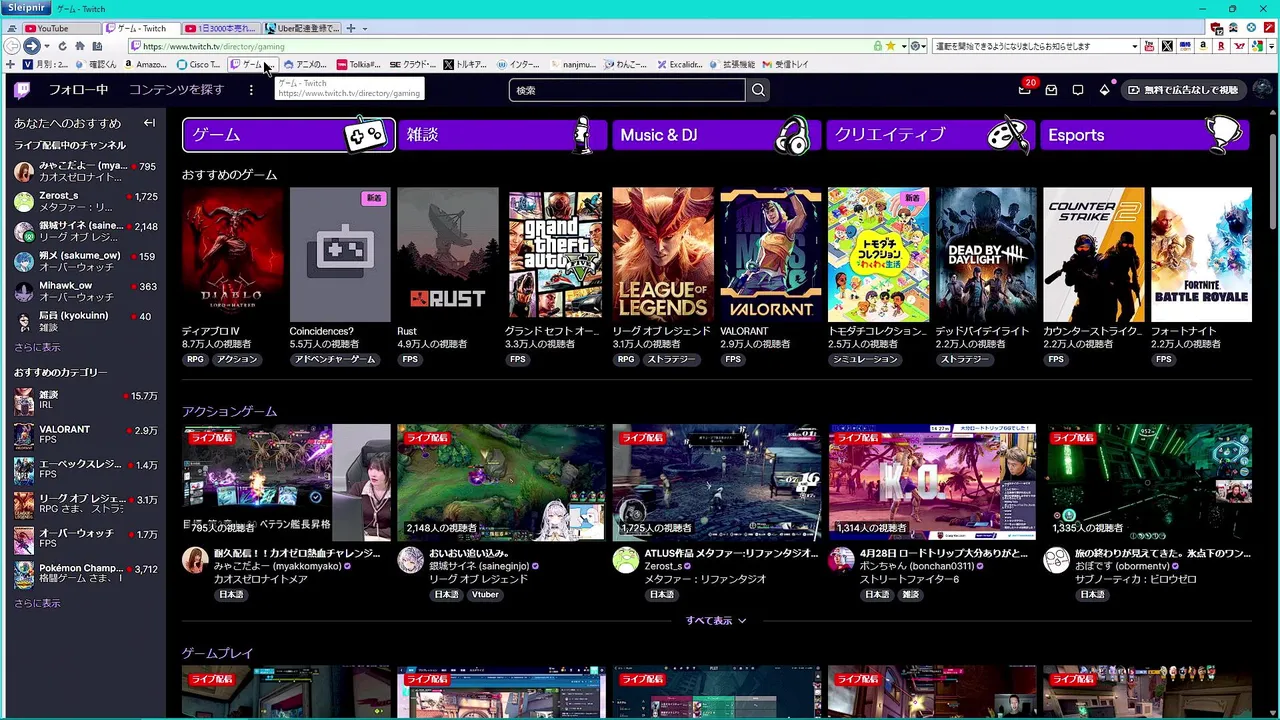1280x720 pixels.
Task: Open the Twitch three-dot more menu
Action: tap(251, 90)
